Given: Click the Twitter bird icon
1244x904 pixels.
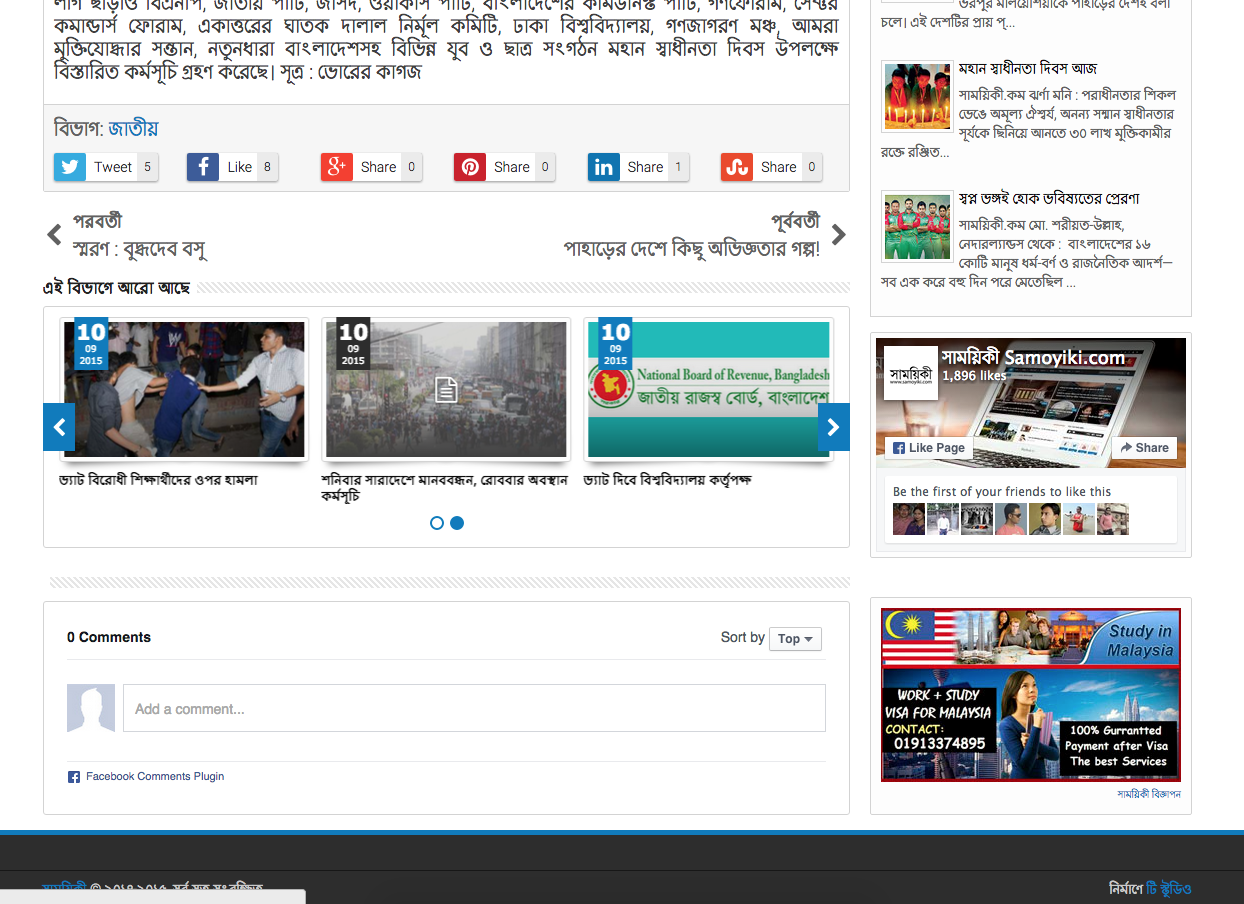Looking at the screenshot, I should [x=70, y=167].
